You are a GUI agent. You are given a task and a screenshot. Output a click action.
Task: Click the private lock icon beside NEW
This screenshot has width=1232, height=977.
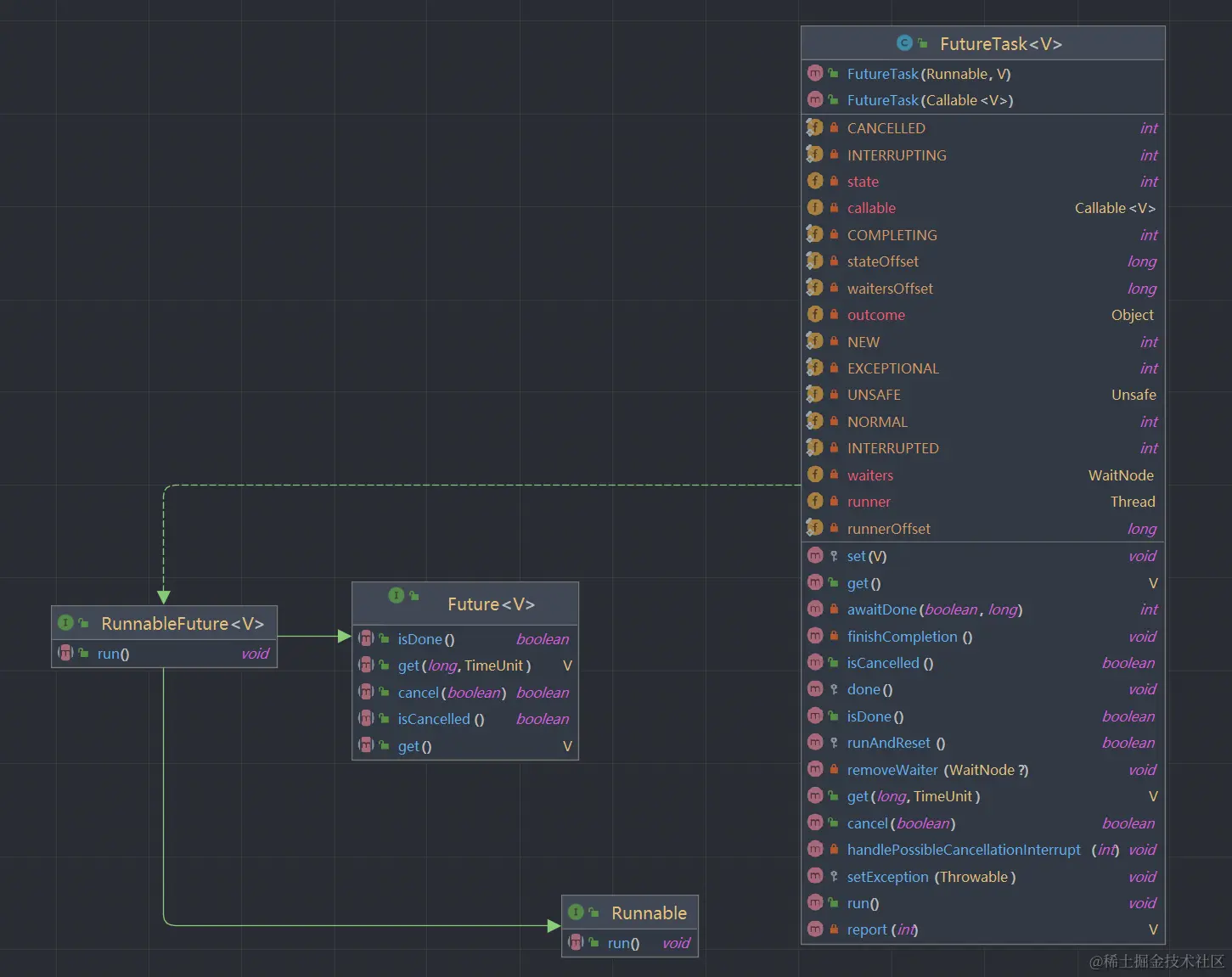click(834, 341)
